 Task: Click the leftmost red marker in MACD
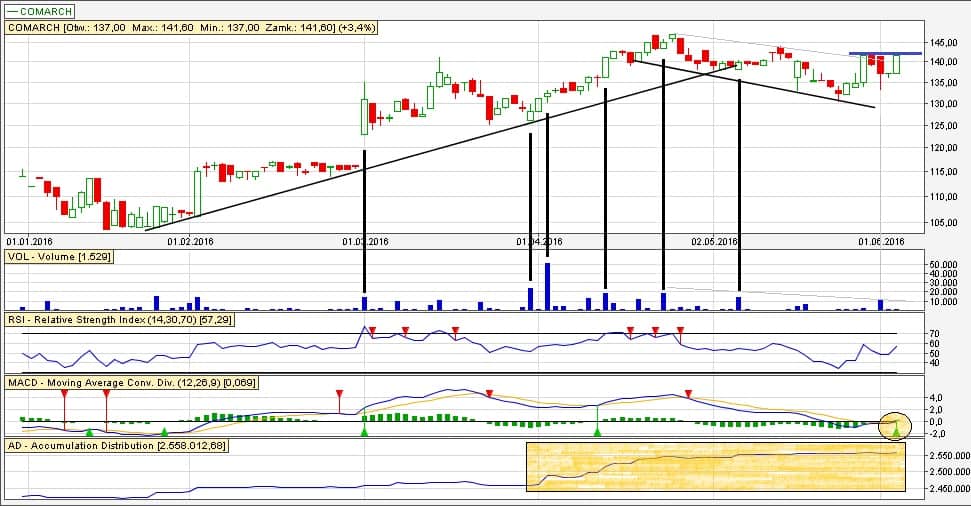coord(64,394)
